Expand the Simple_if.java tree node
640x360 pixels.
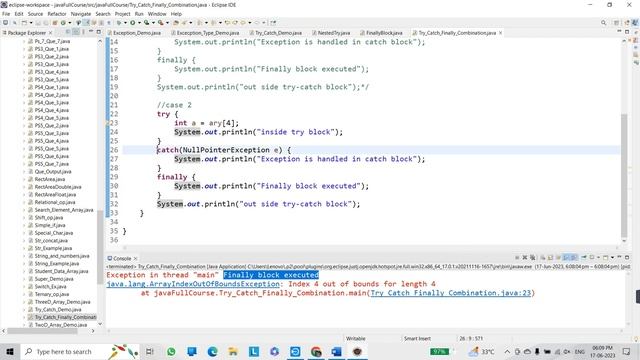tap(24, 225)
